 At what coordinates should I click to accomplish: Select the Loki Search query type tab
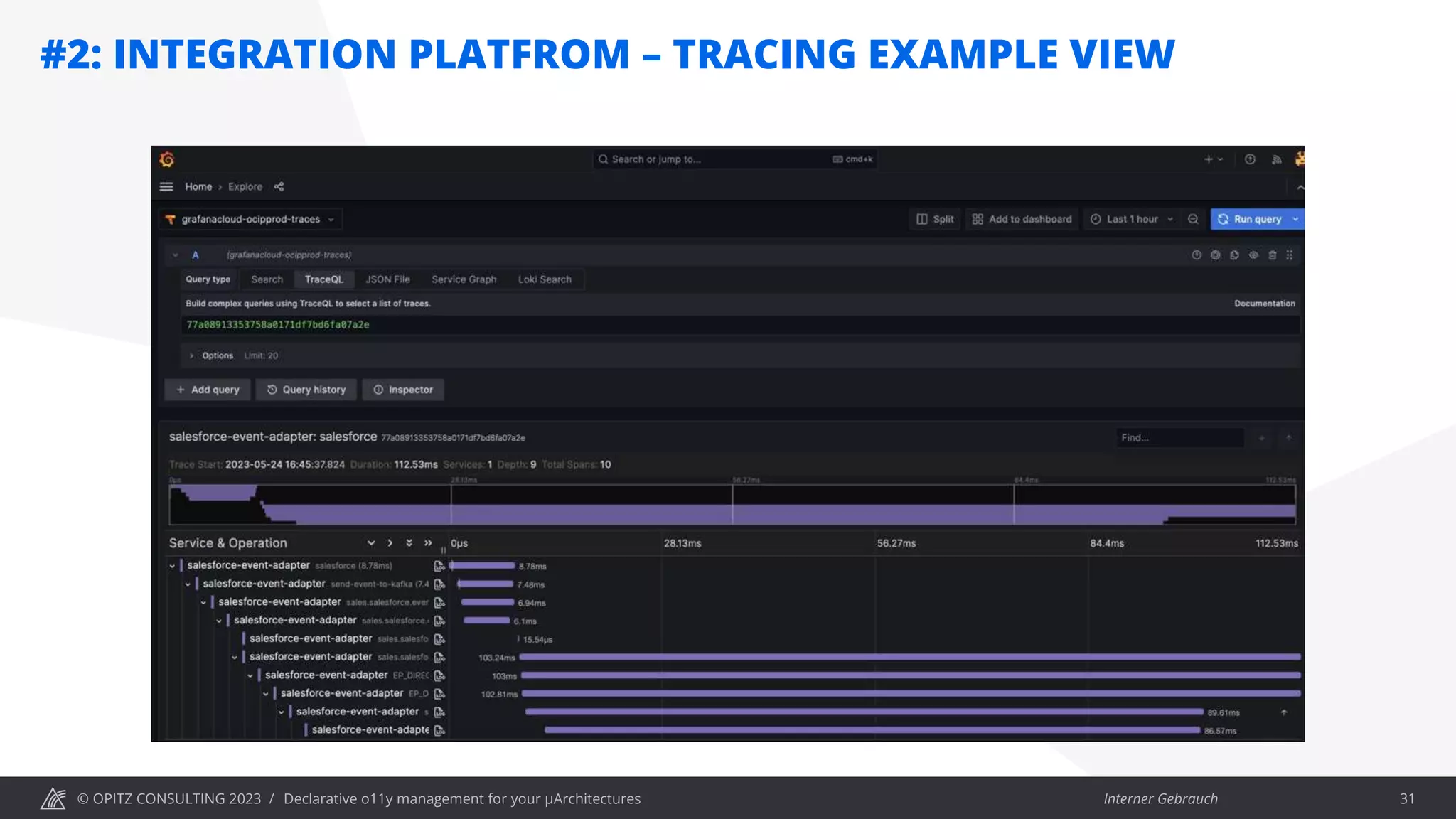[x=545, y=279]
